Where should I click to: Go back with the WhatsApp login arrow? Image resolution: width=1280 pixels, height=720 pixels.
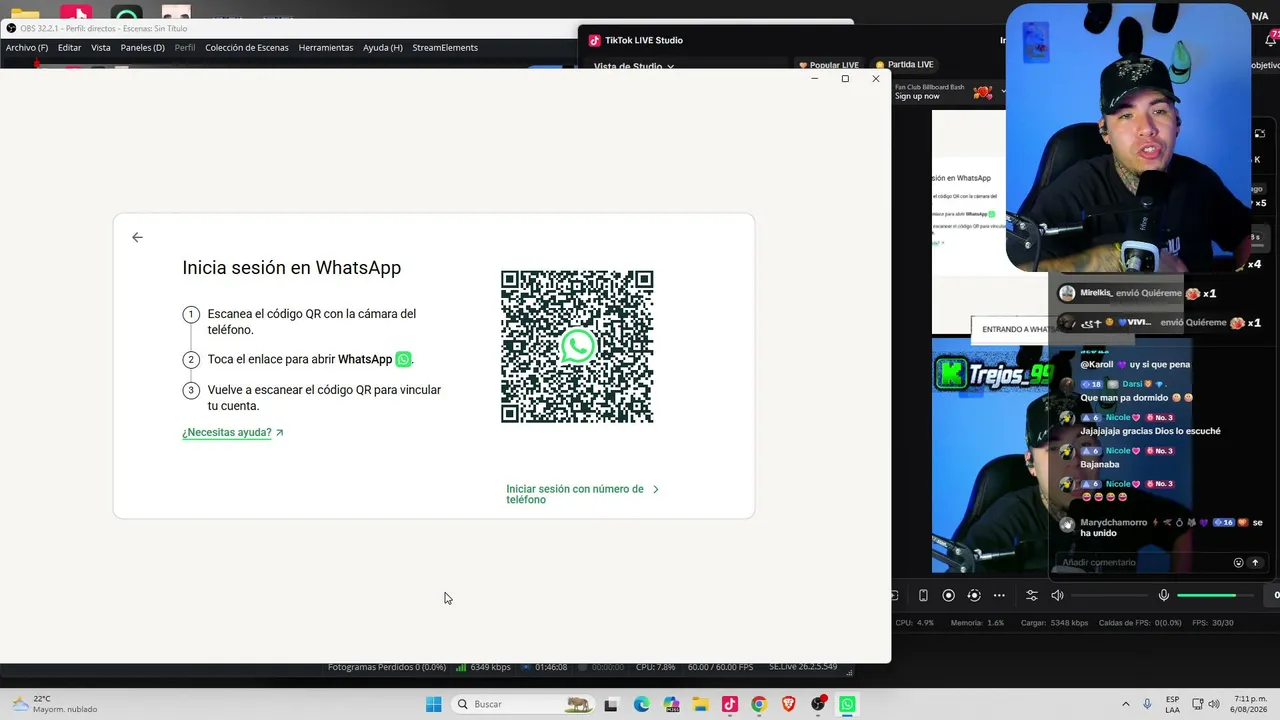coord(137,238)
